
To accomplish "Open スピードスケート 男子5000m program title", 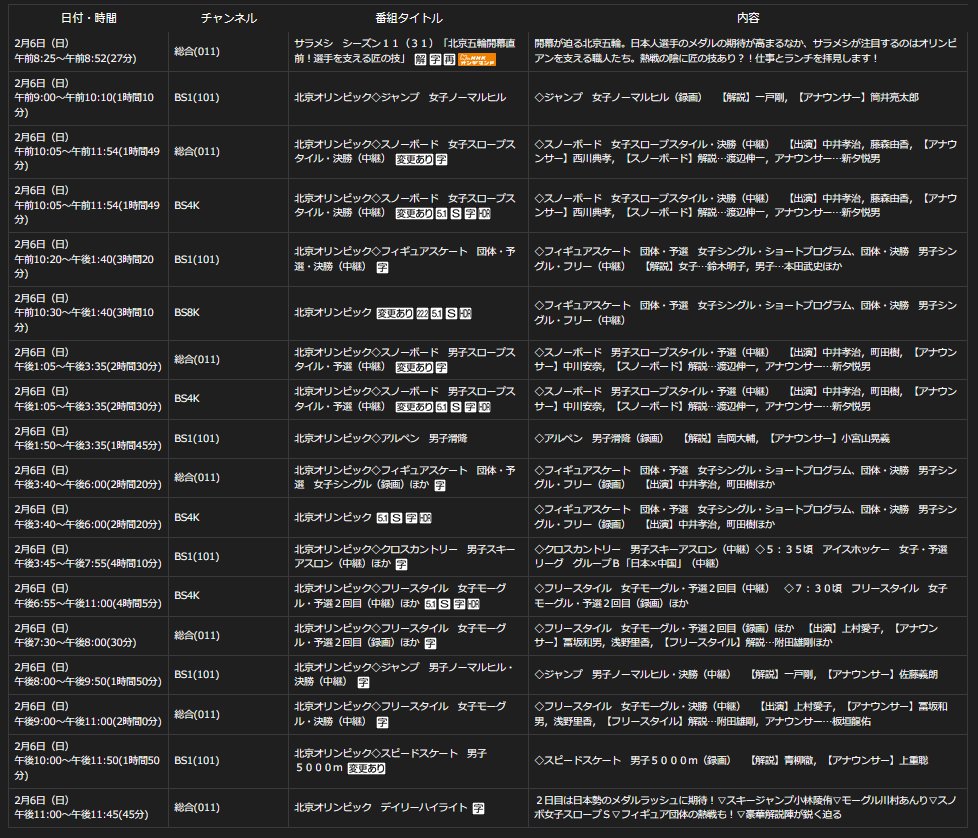I will [390, 761].
